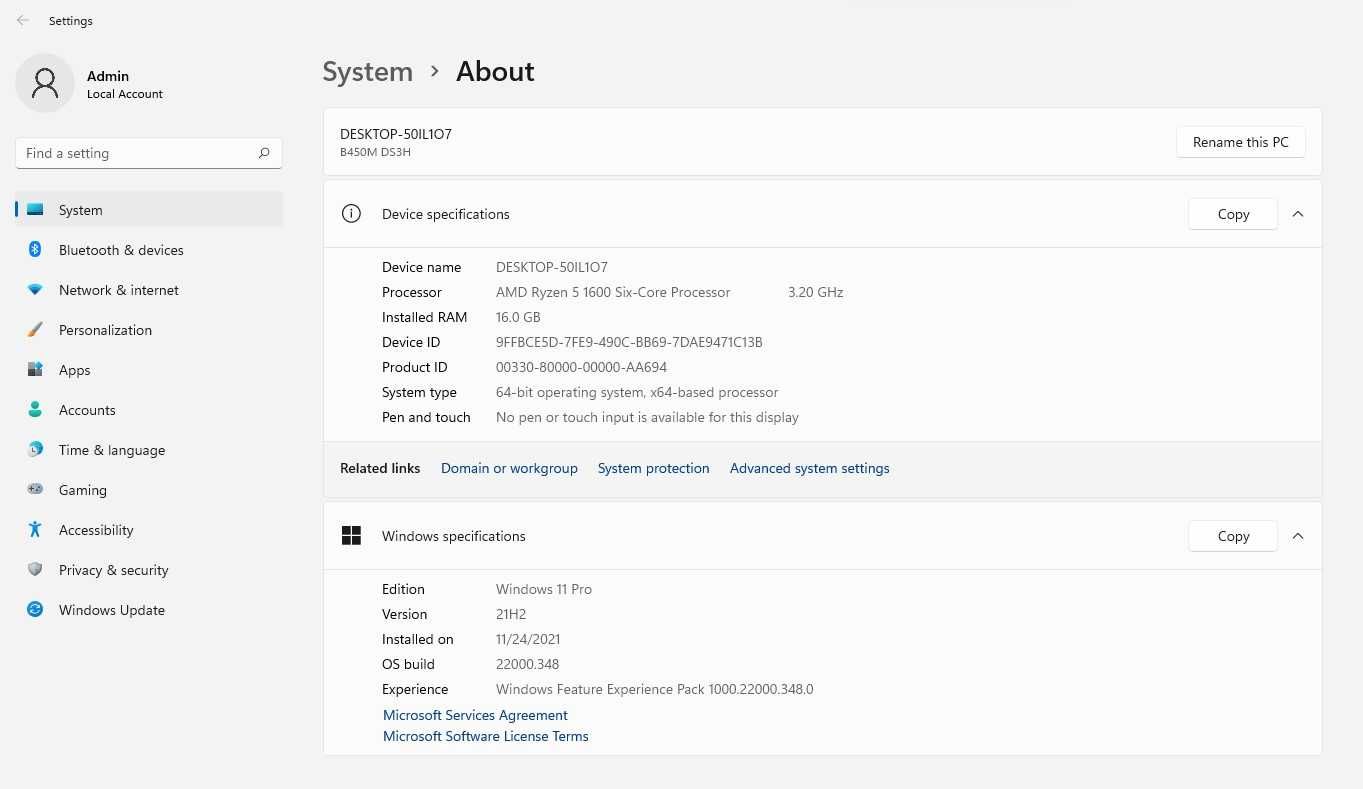Click the Time & language globe icon
Image resolution: width=1363 pixels, height=789 pixels.
pos(35,450)
